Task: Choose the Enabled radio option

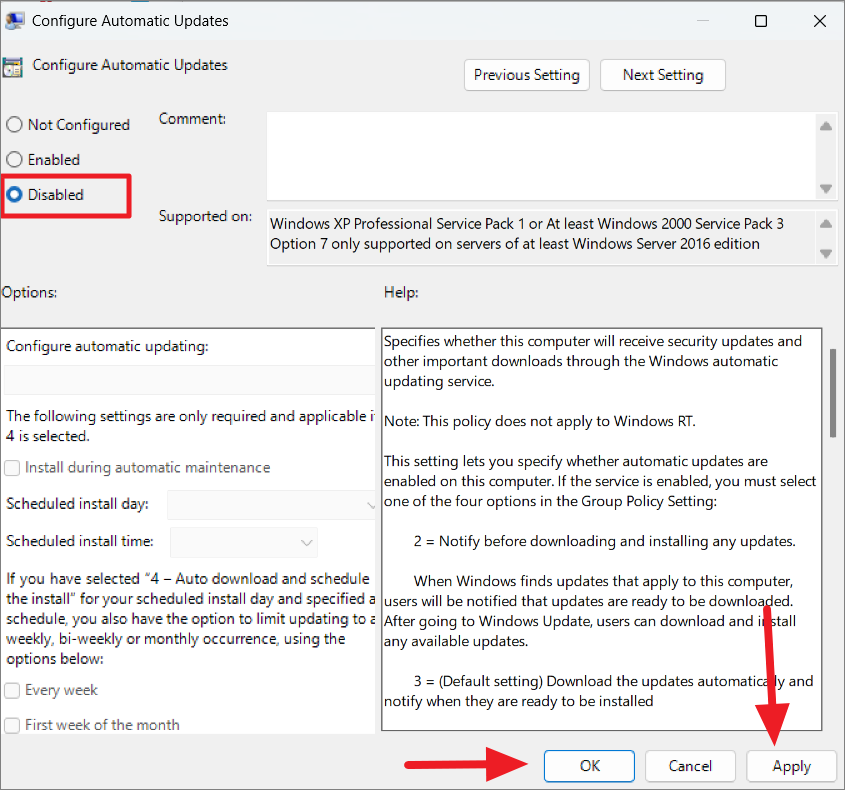Action: (14, 160)
